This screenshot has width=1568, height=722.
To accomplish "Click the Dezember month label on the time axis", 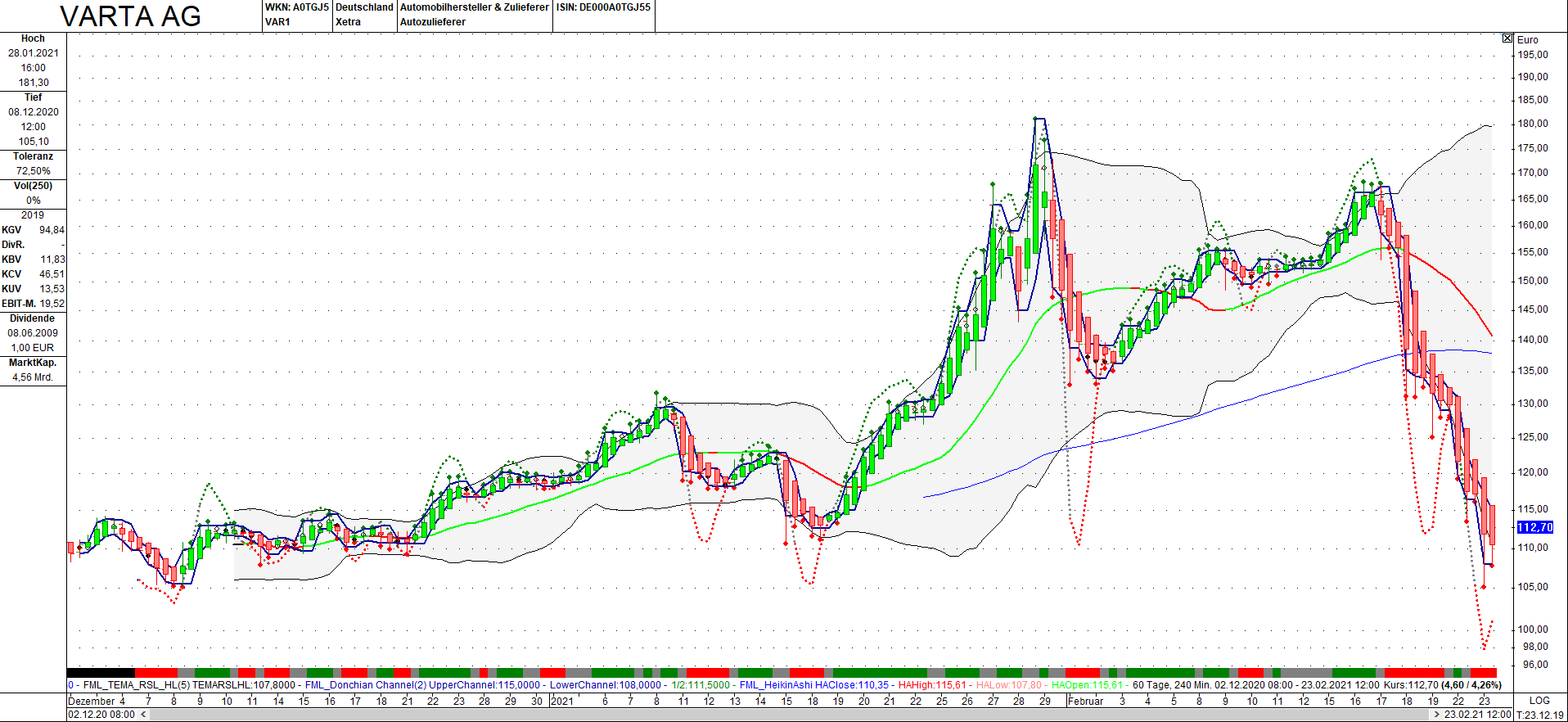I will click(92, 701).
